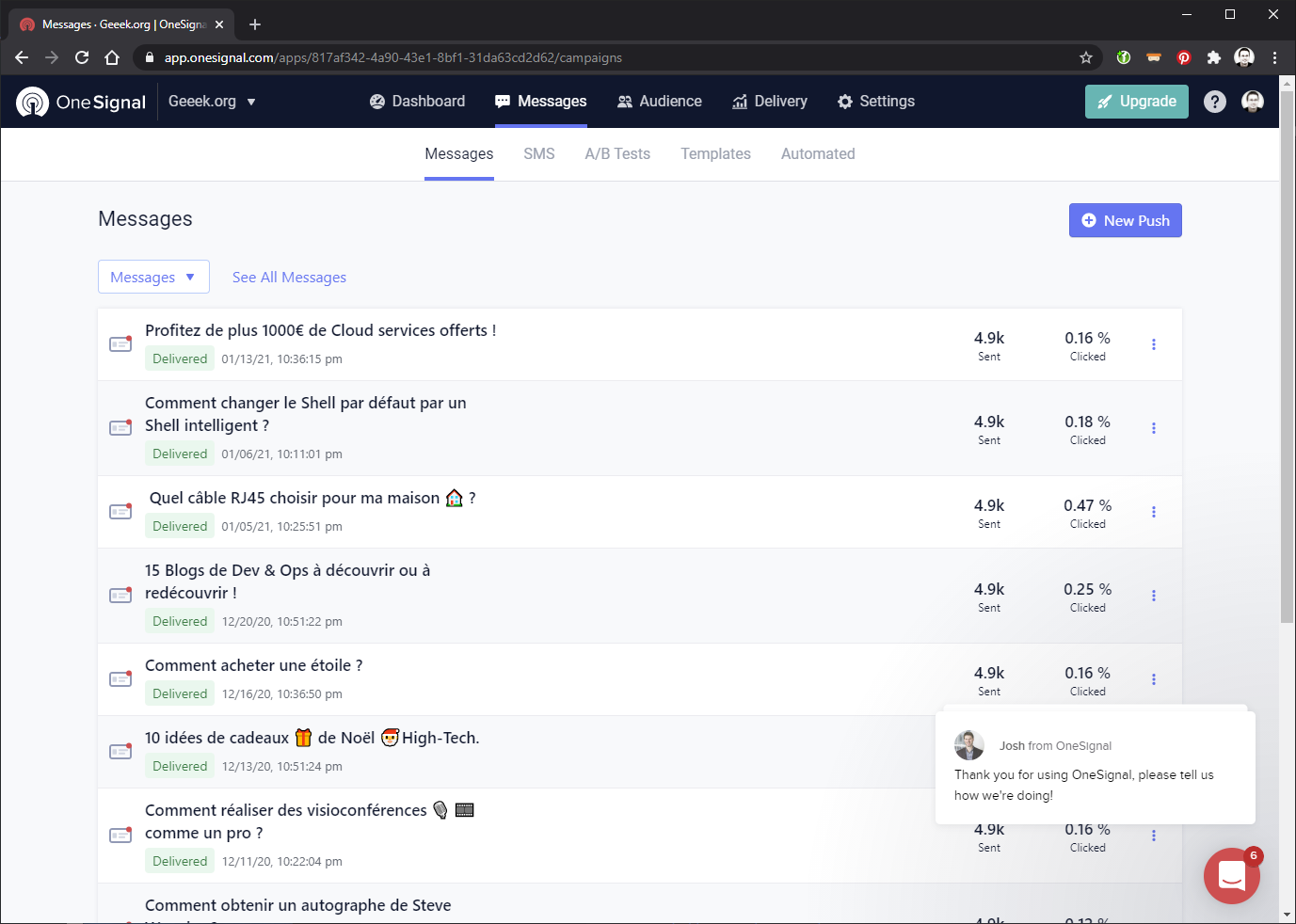Open options menu for acheter une étoile message

[x=1154, y=679]
